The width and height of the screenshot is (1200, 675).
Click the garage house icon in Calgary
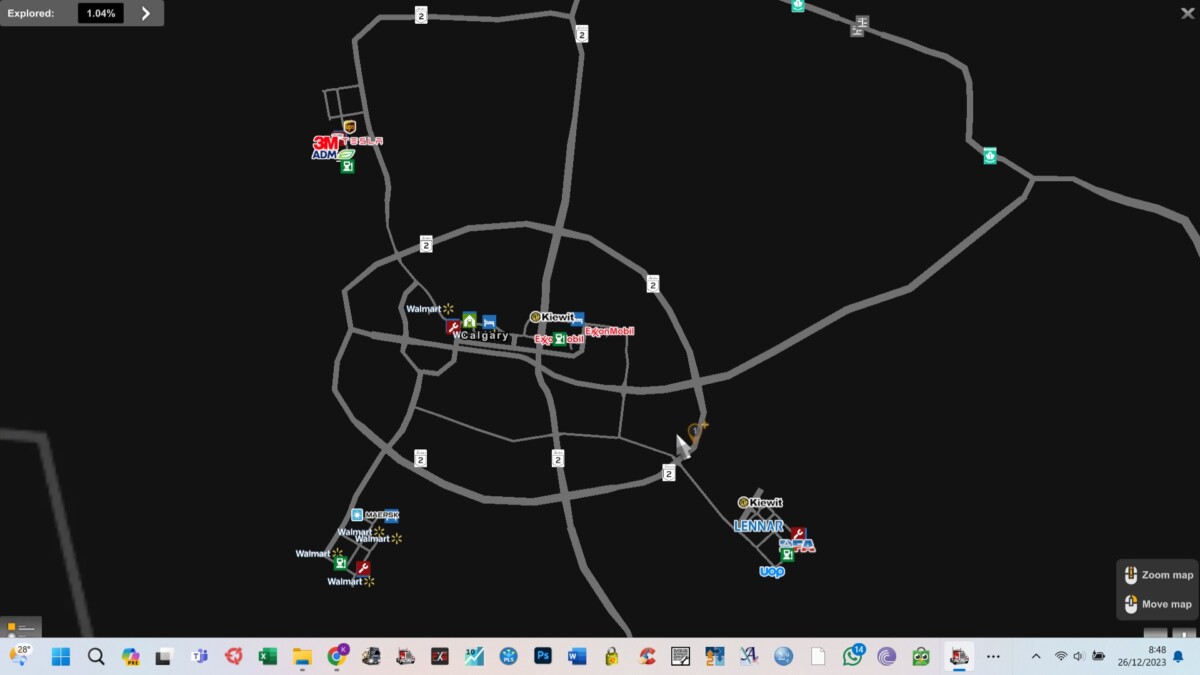pos(469,320)
